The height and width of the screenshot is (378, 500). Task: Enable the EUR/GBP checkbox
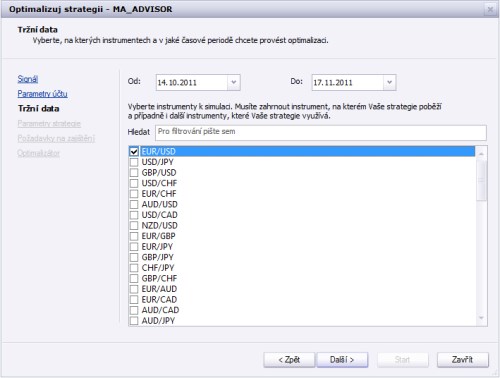point(134,236)
